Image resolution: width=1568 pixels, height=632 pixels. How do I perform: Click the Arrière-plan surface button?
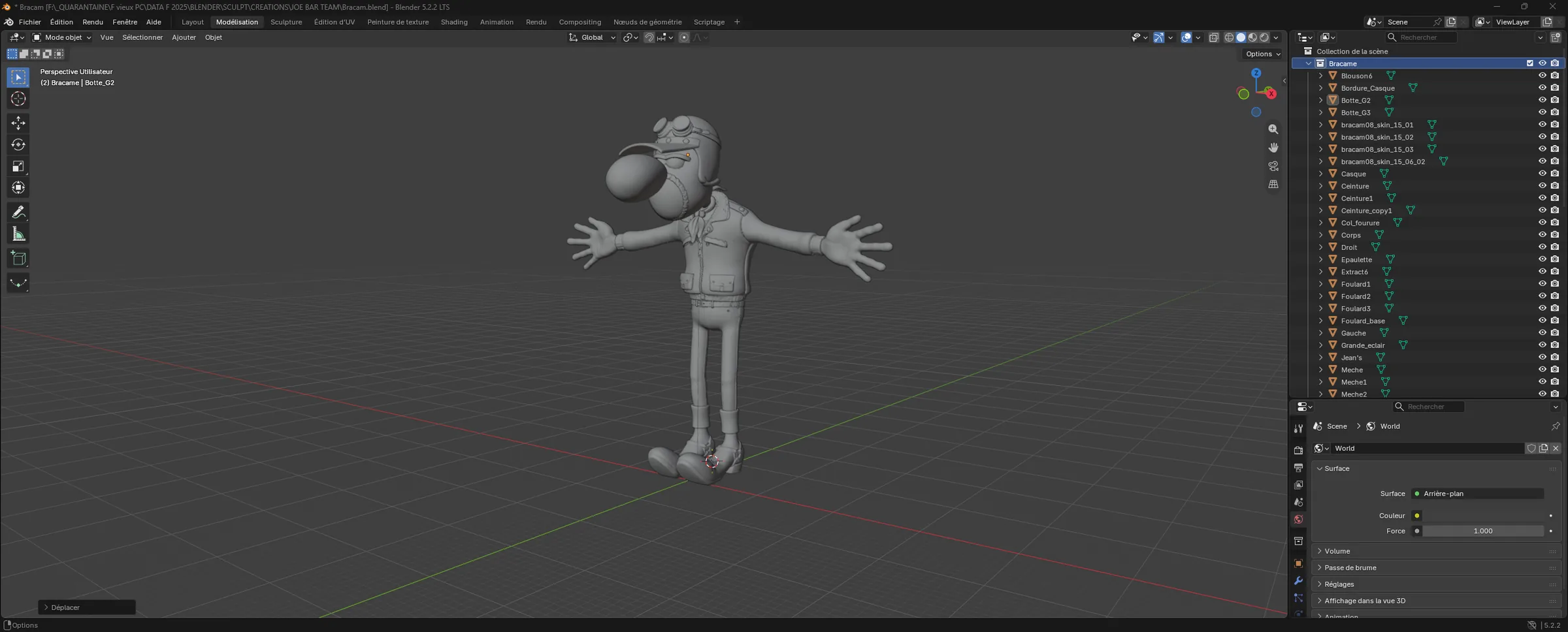click(x=1477, y=494)
